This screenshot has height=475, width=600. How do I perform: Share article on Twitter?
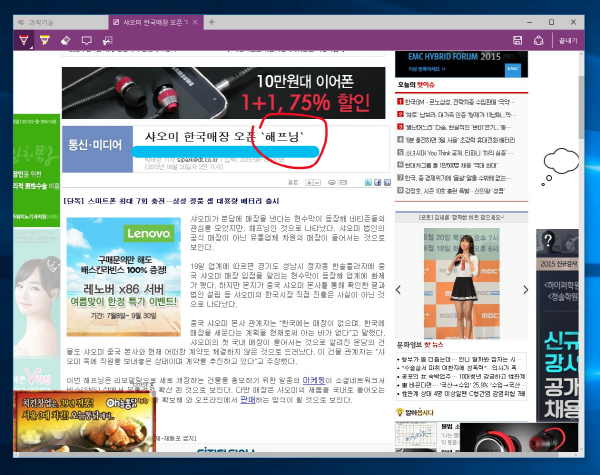click(x=368, y=183)
